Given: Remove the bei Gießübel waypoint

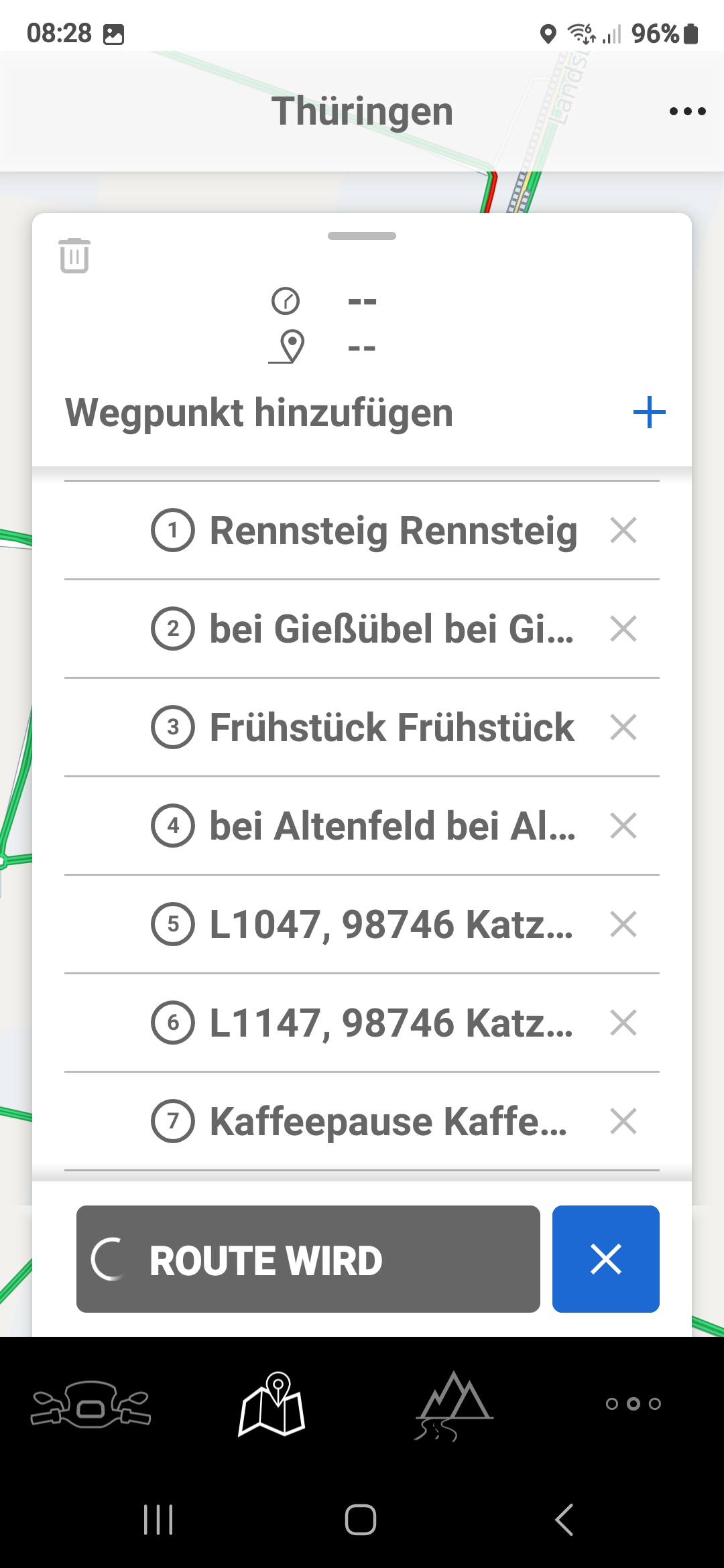Looking at the screenshot, I should click(623, 629).
